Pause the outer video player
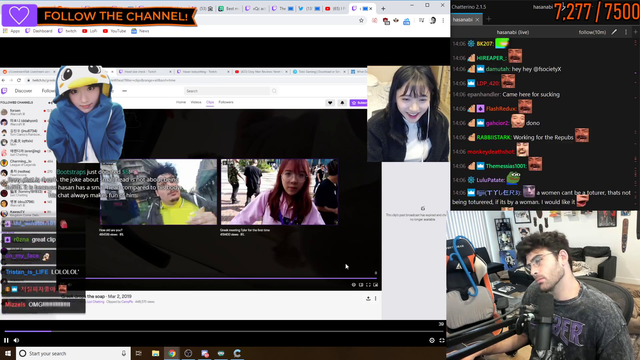The height and width of the screenshot is (360, 640). pos(6,340)
